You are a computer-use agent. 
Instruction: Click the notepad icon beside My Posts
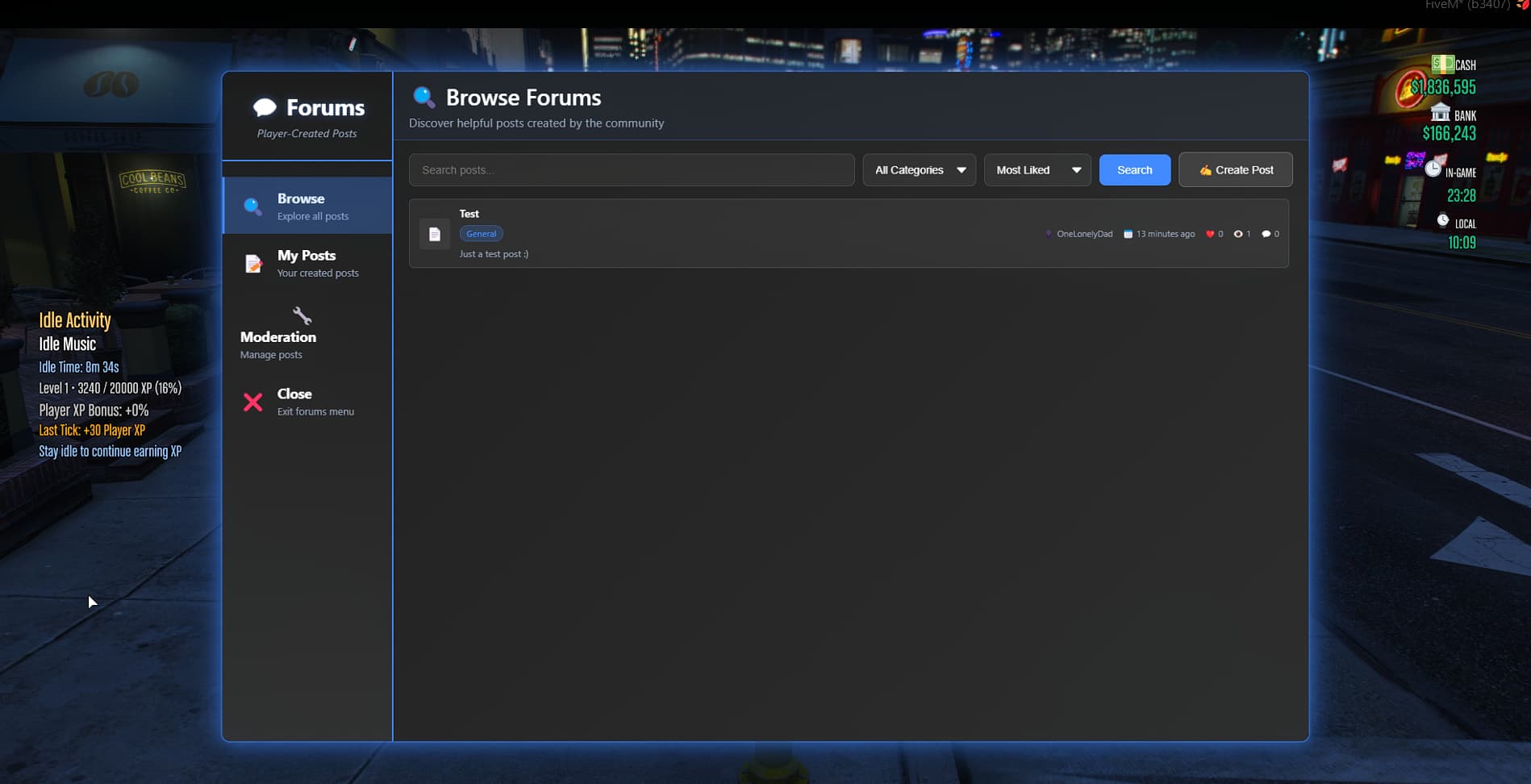click(x=253, y=264)
